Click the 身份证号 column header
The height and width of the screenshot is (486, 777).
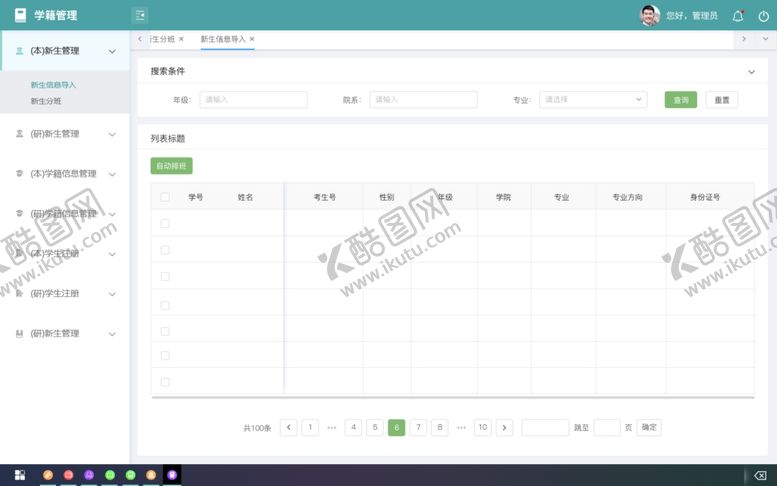[x=705, y=197]
